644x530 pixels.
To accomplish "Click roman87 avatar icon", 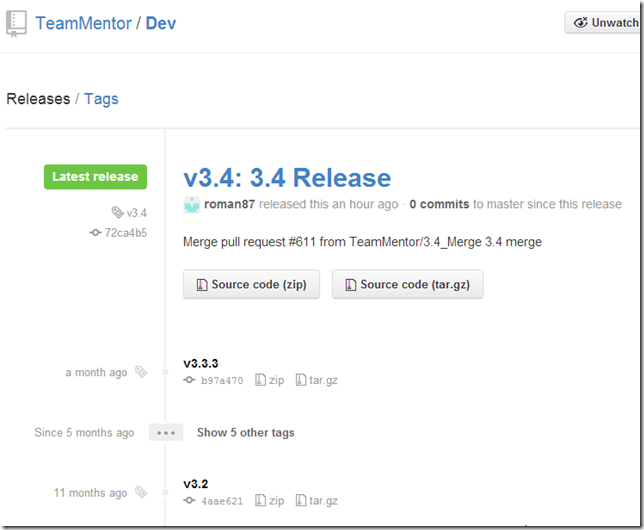I will point(192,204).
